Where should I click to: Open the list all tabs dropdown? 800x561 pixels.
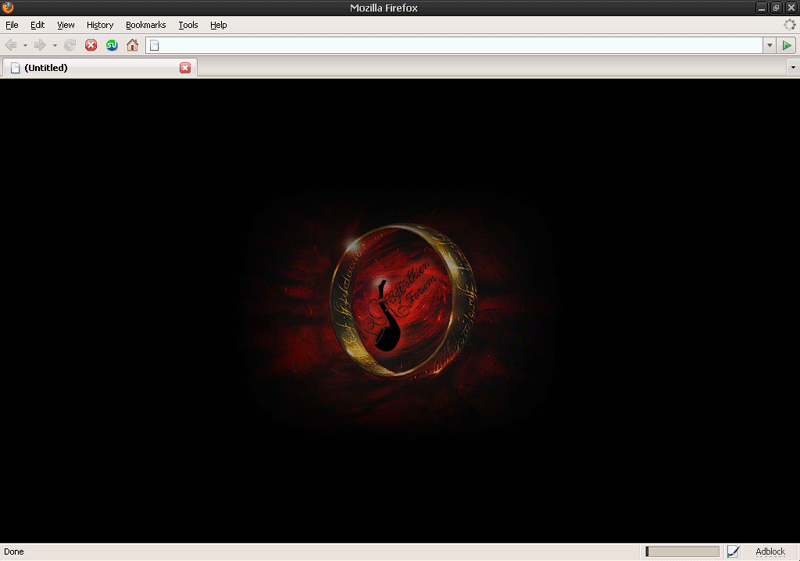(793, 68)
